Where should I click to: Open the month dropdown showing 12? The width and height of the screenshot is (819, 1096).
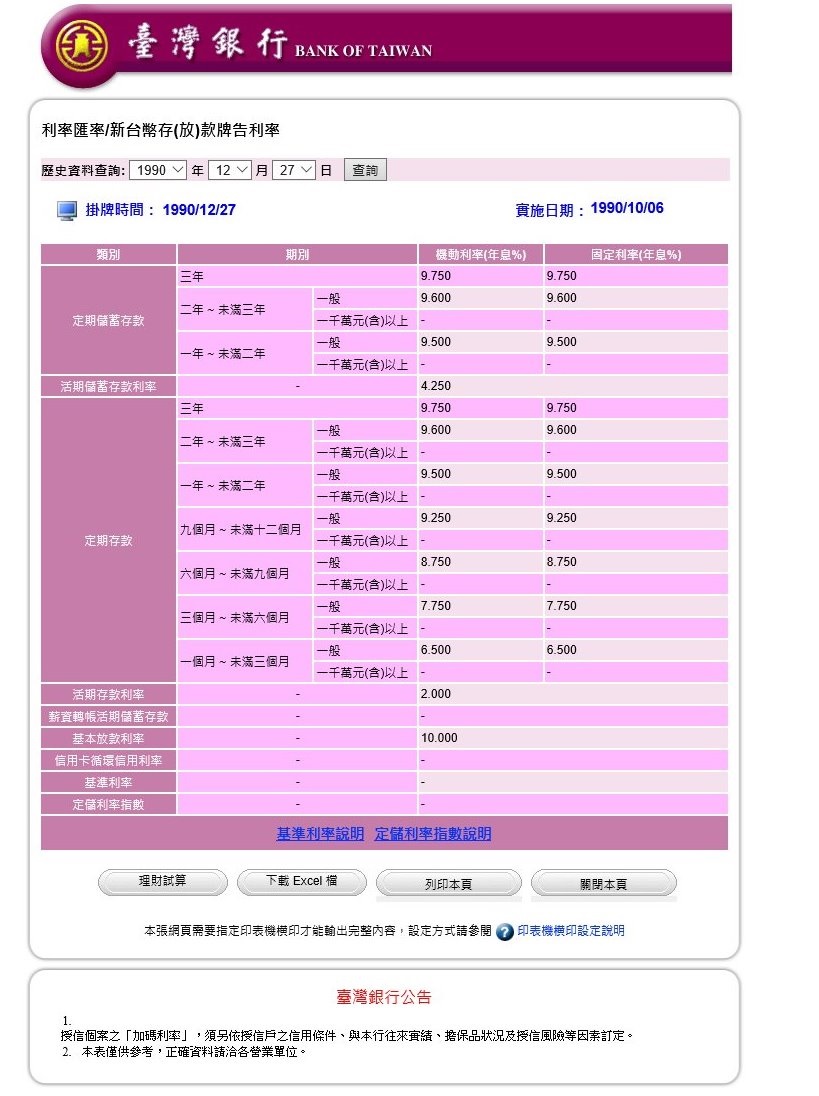click(x=230, y=170)
